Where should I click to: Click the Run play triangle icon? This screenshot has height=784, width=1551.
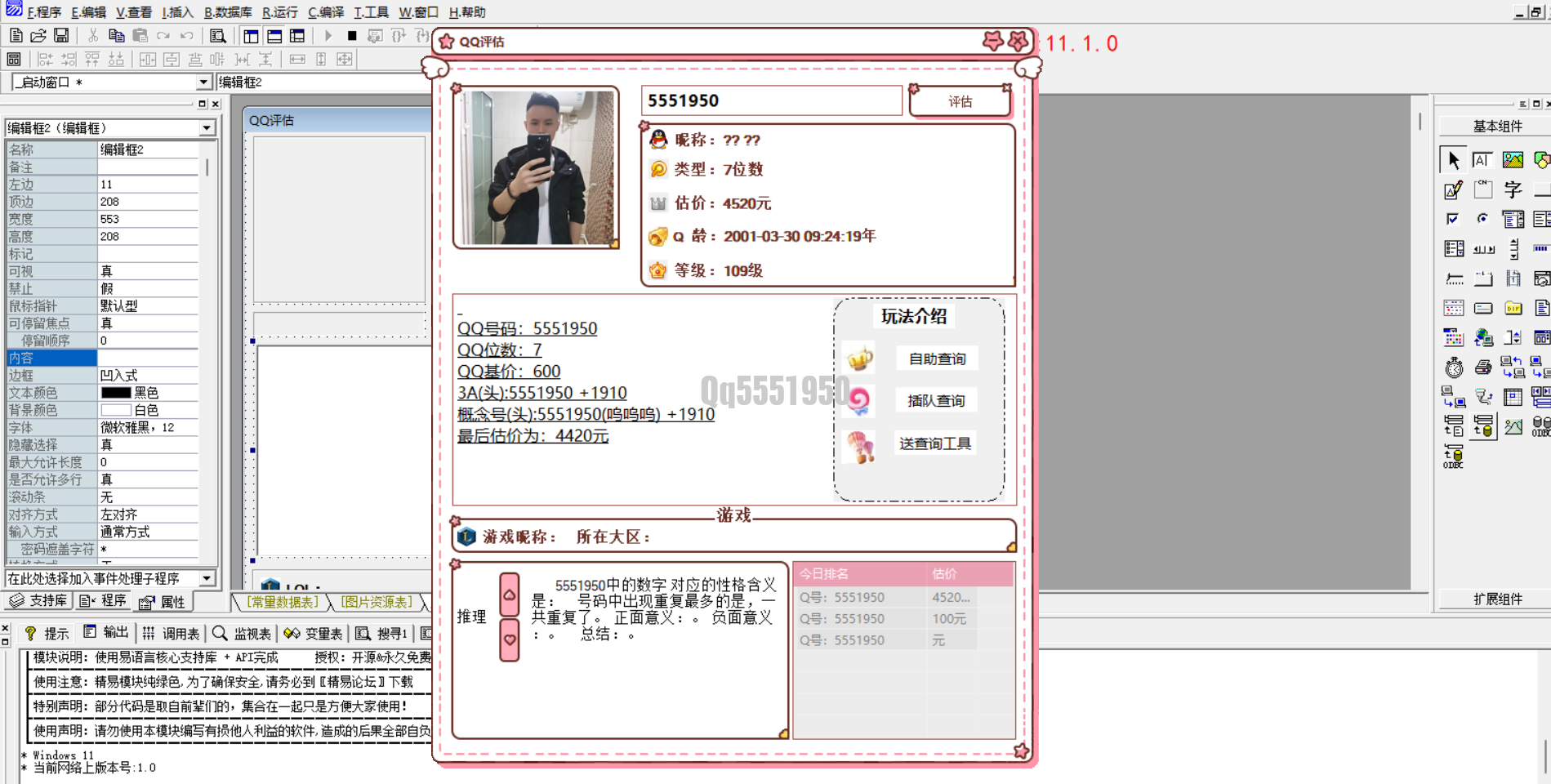328,36
